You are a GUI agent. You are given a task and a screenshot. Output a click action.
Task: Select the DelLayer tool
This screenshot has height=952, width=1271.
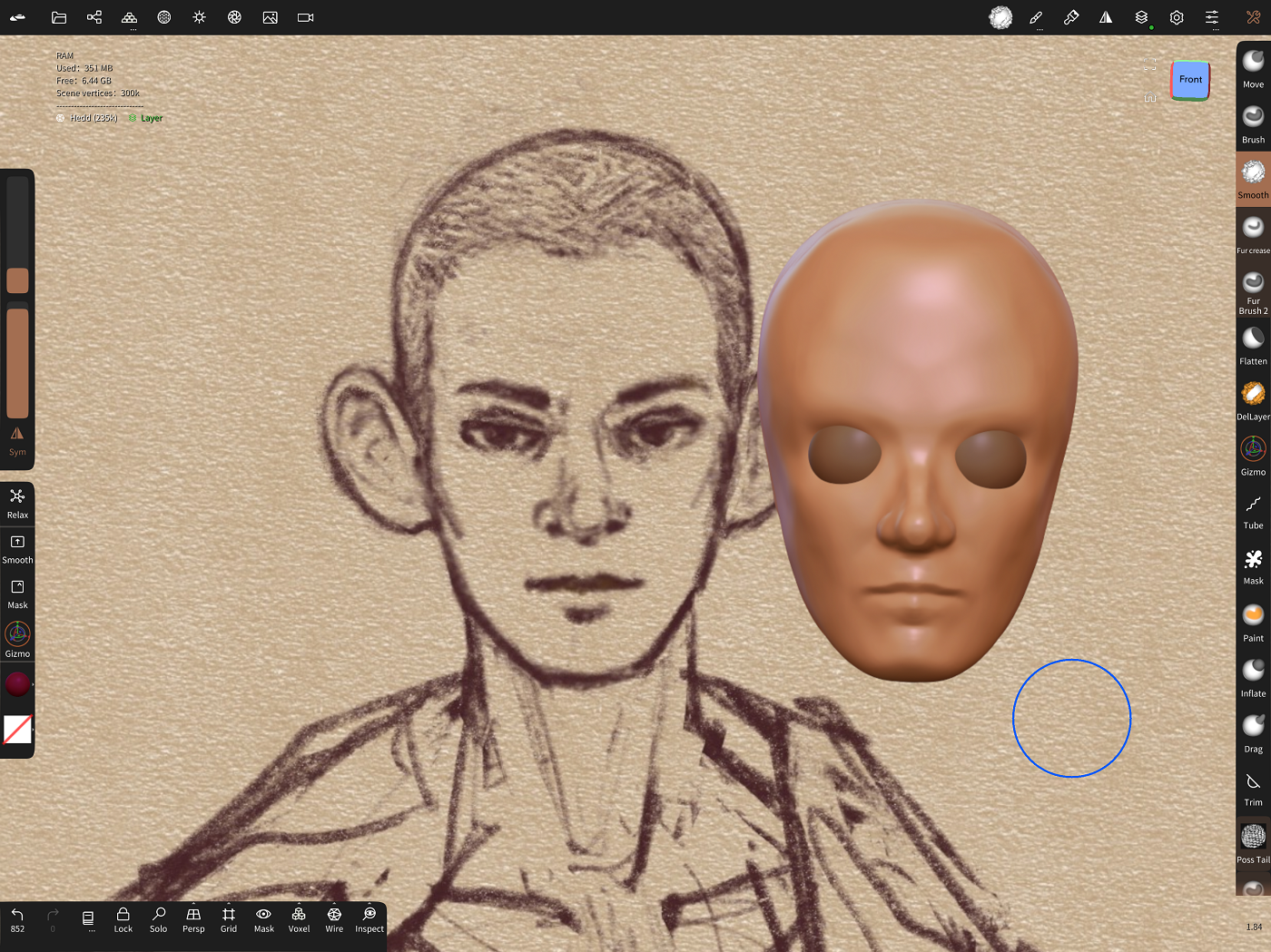[1253, 401]
